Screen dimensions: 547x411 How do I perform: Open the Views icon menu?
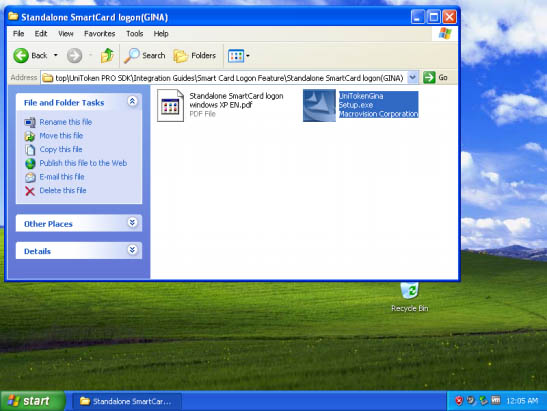[x=239, y=55]
